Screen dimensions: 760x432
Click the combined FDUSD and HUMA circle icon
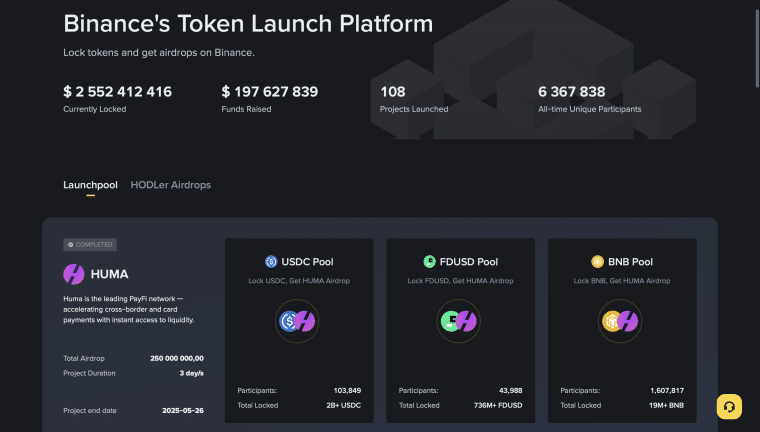point(459,321)
